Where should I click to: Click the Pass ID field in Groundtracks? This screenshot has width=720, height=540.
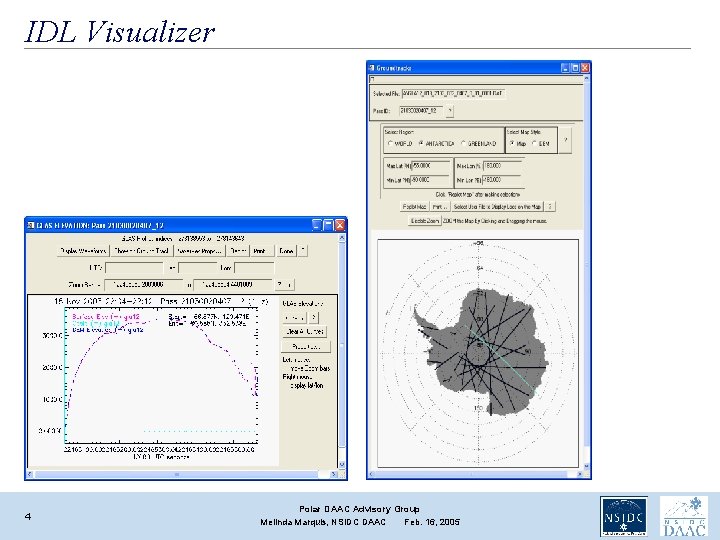[421, 111]
